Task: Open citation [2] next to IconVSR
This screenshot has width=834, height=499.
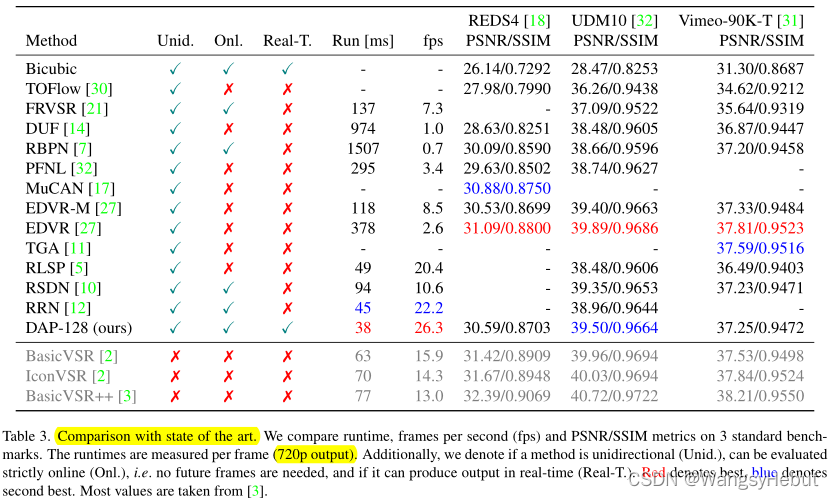Action: point(101,376)
